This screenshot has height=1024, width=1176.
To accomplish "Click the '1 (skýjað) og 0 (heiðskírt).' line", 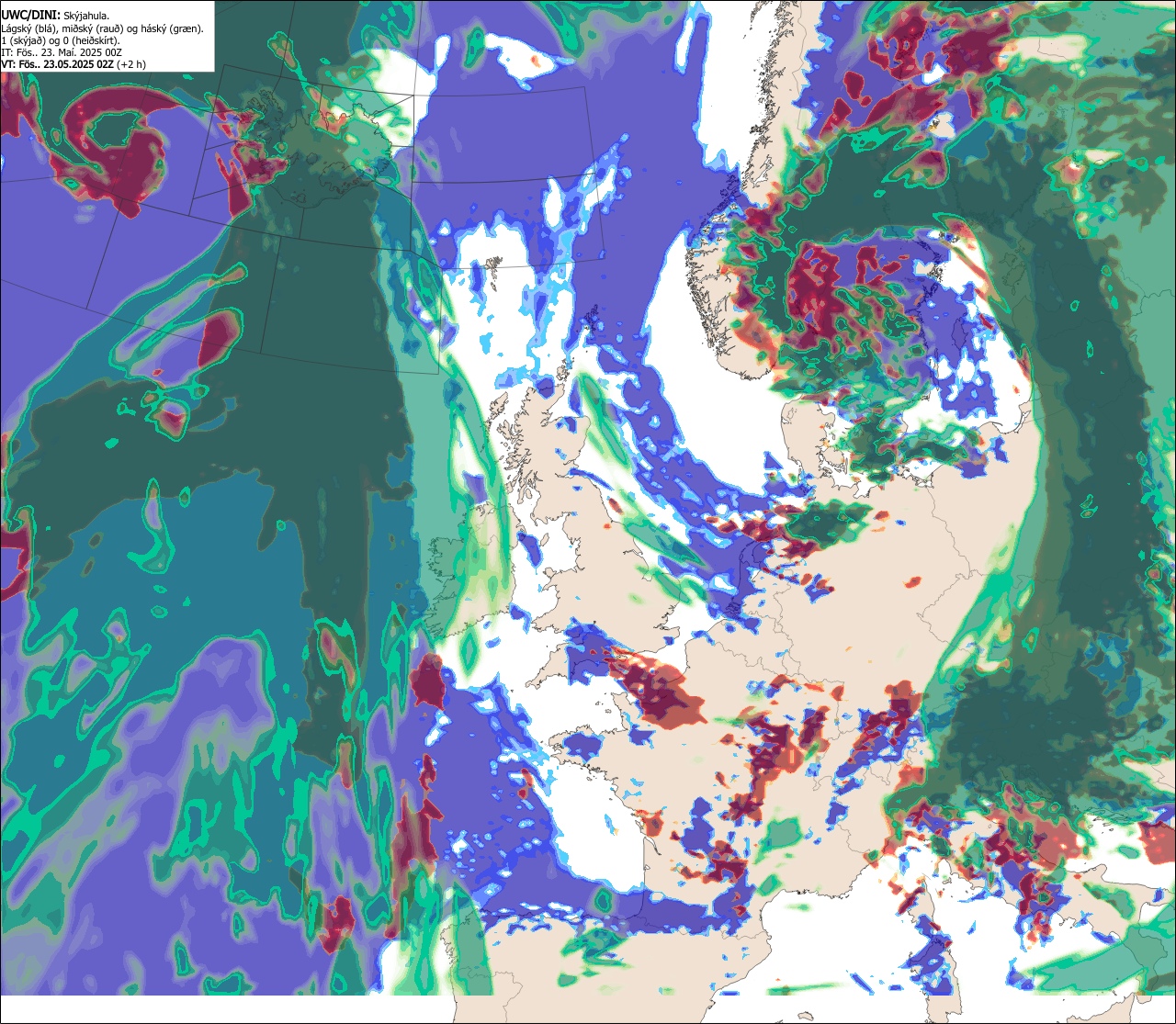I will coord(60,40).
